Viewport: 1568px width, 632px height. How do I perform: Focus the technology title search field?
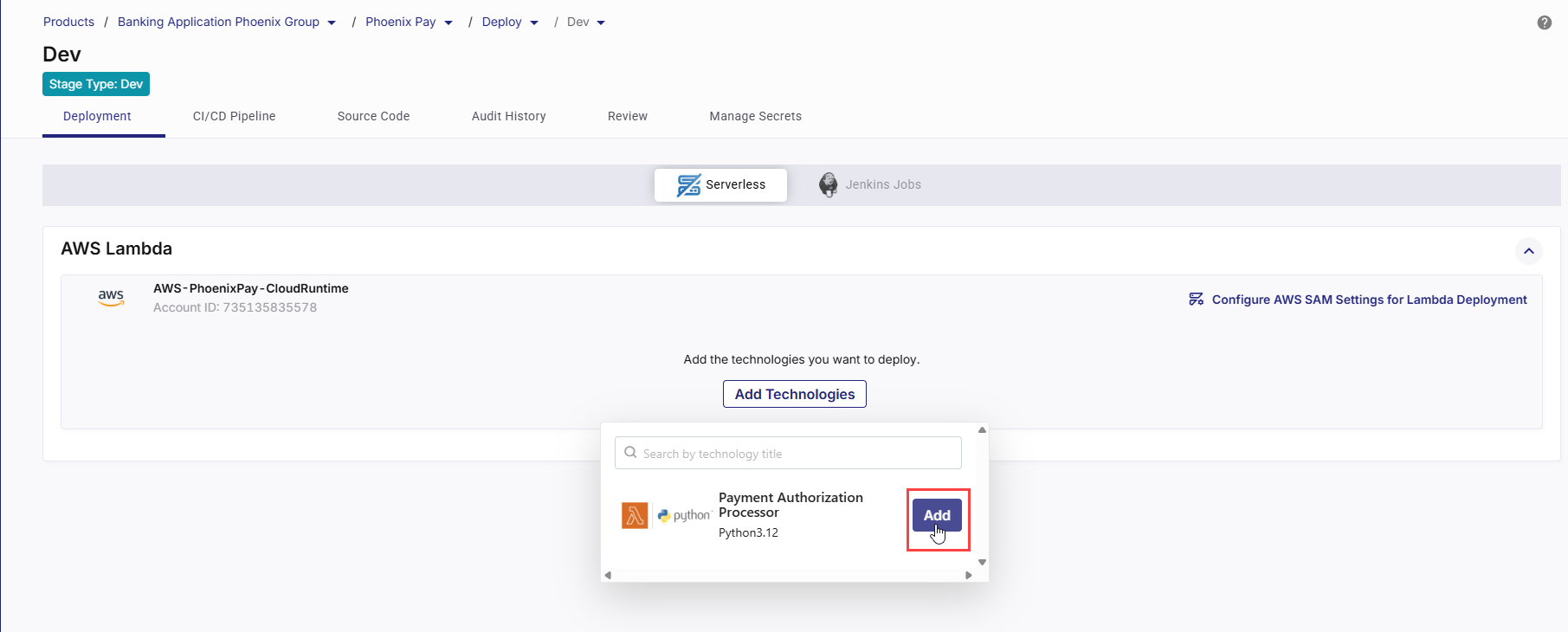point(797,454)
